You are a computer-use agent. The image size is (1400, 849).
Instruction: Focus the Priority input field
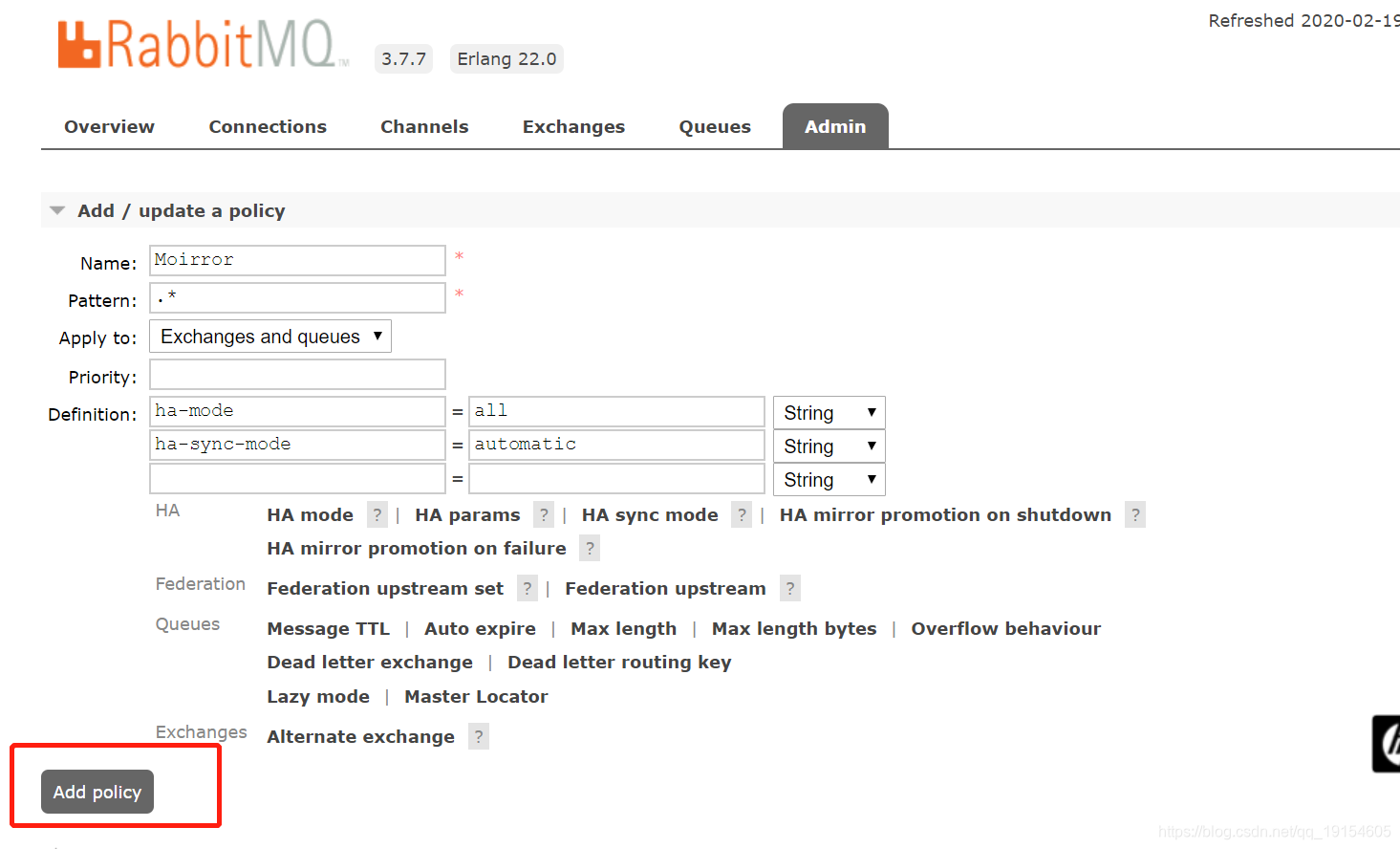(297, 375)
